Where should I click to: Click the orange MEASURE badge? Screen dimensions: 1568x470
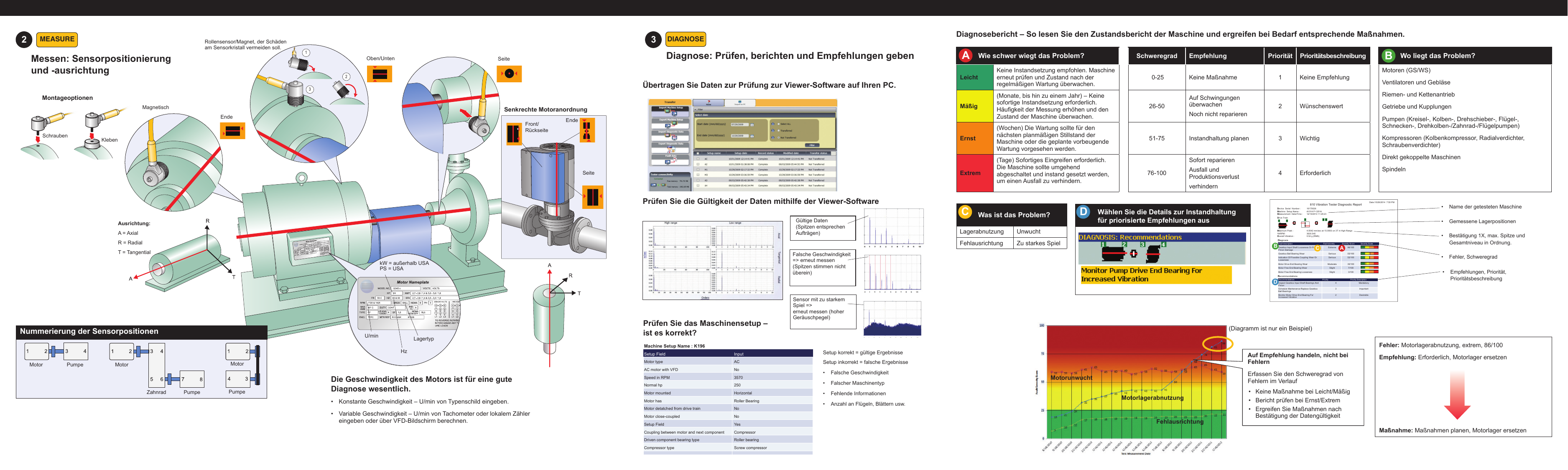point(57,40)
